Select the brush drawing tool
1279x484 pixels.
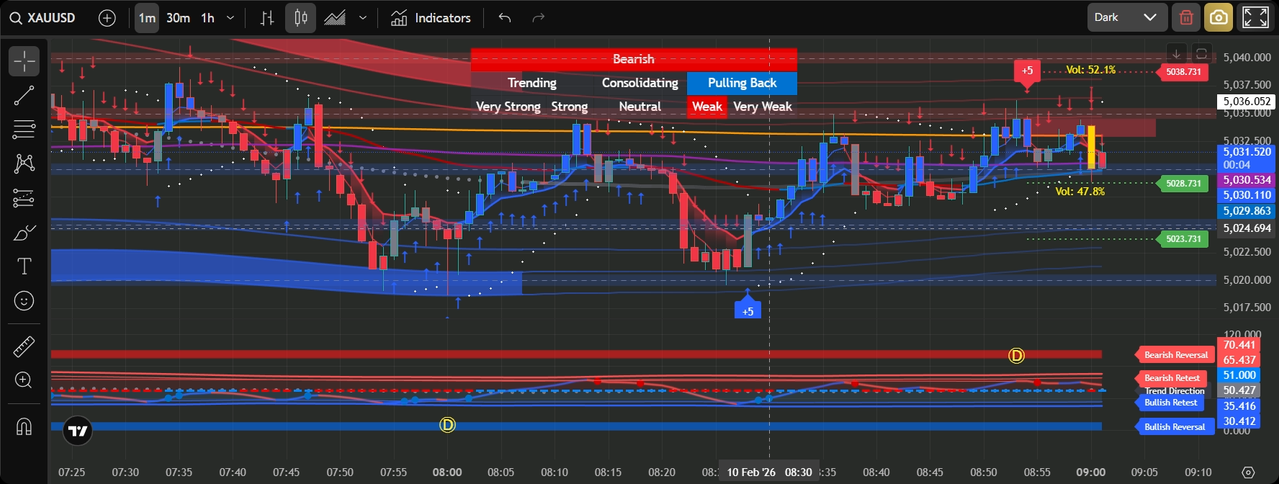24,233
